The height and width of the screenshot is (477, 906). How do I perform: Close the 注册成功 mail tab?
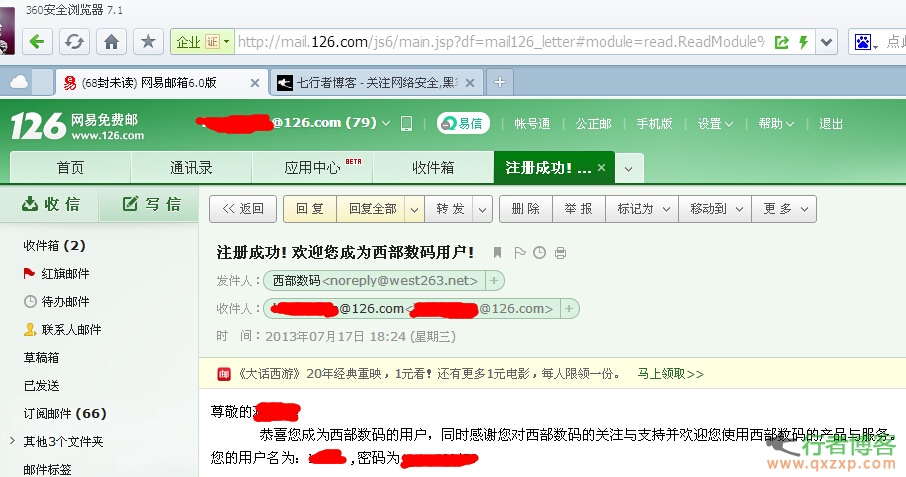pos(601,167)
